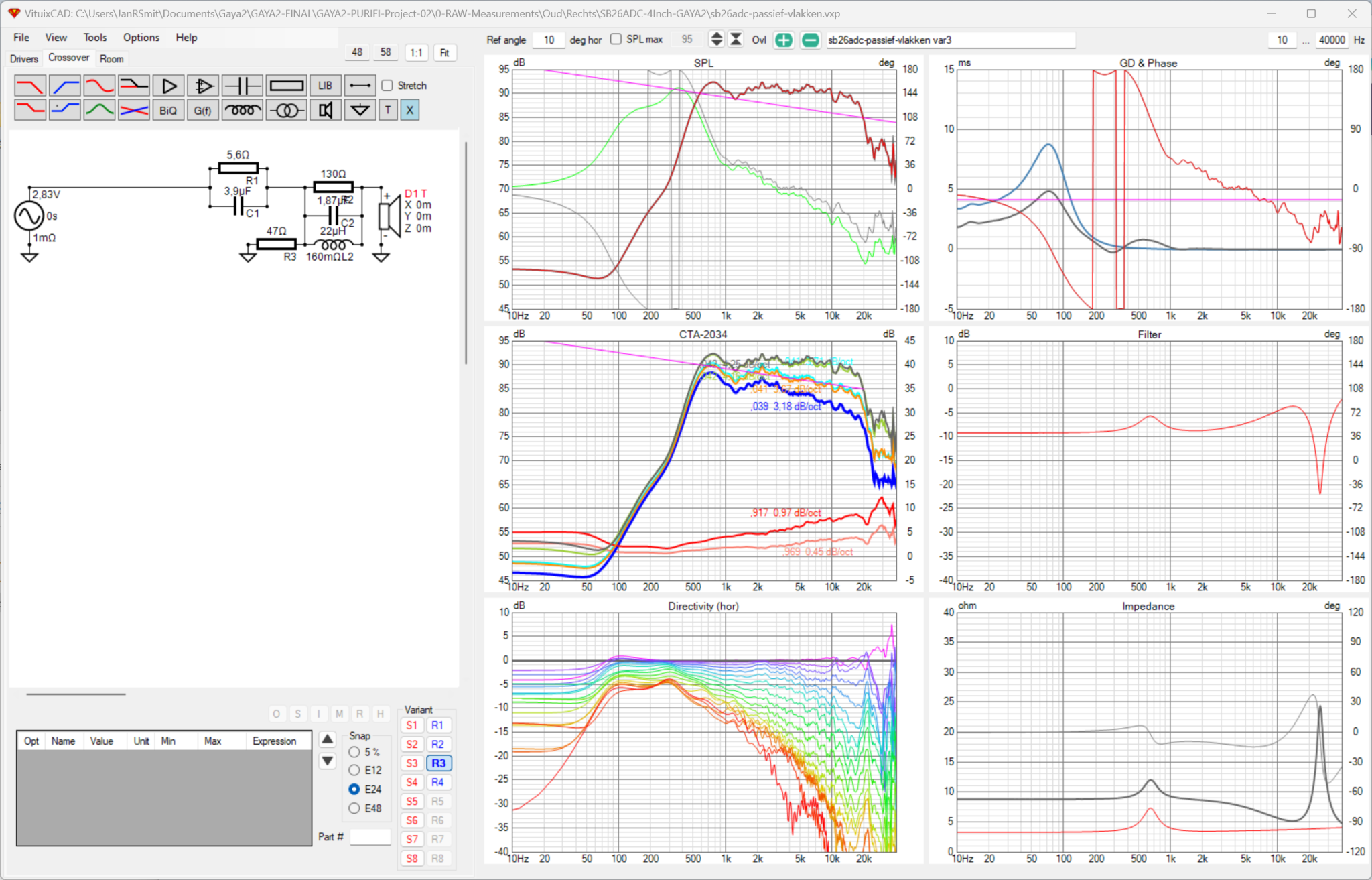Viewport: 1372px width, 880px height.
Task: Switch to the Drivers tab
Action: pyautogui.click(x=24, y=59)
